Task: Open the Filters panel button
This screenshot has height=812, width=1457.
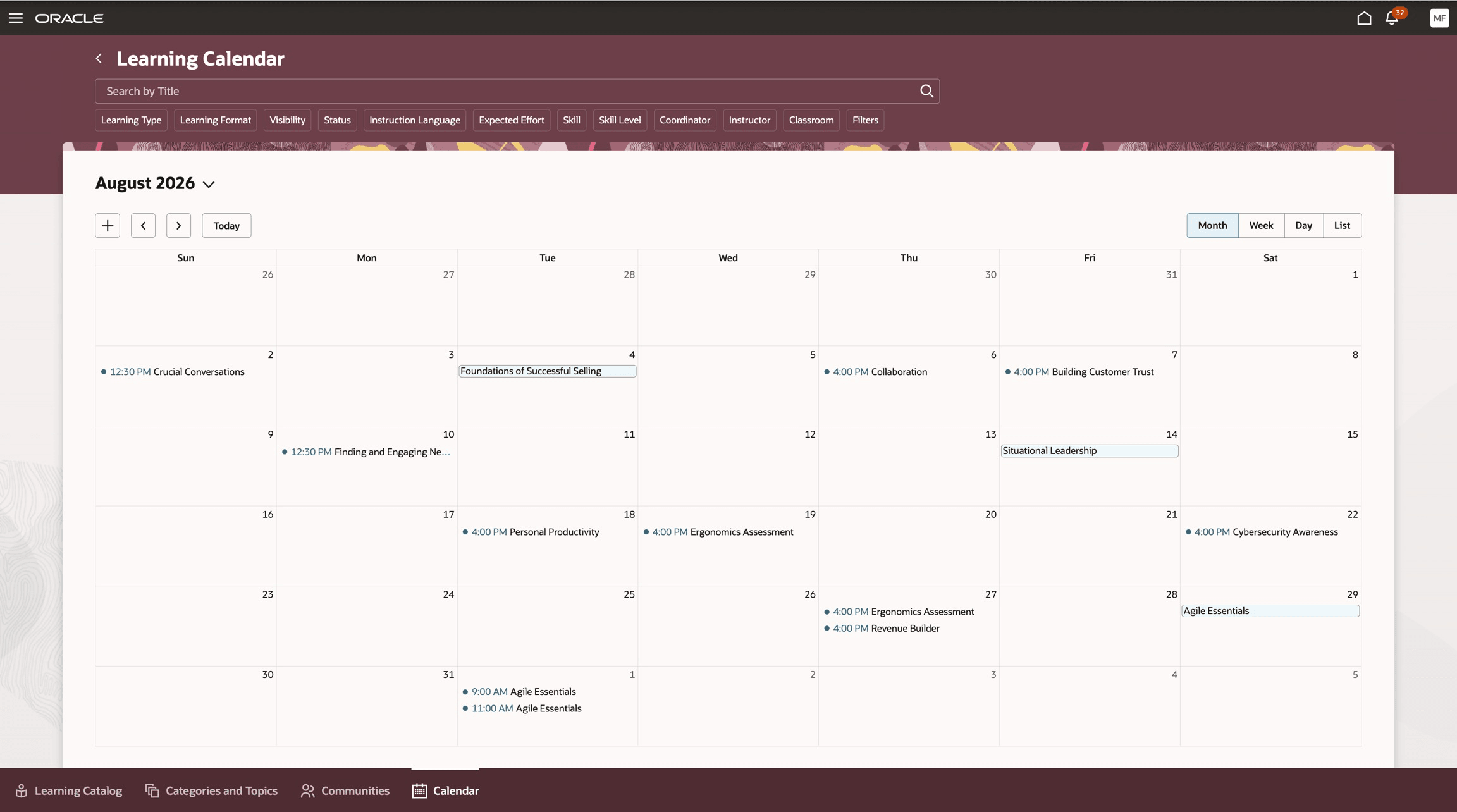Action: click(x=865, y=120)
